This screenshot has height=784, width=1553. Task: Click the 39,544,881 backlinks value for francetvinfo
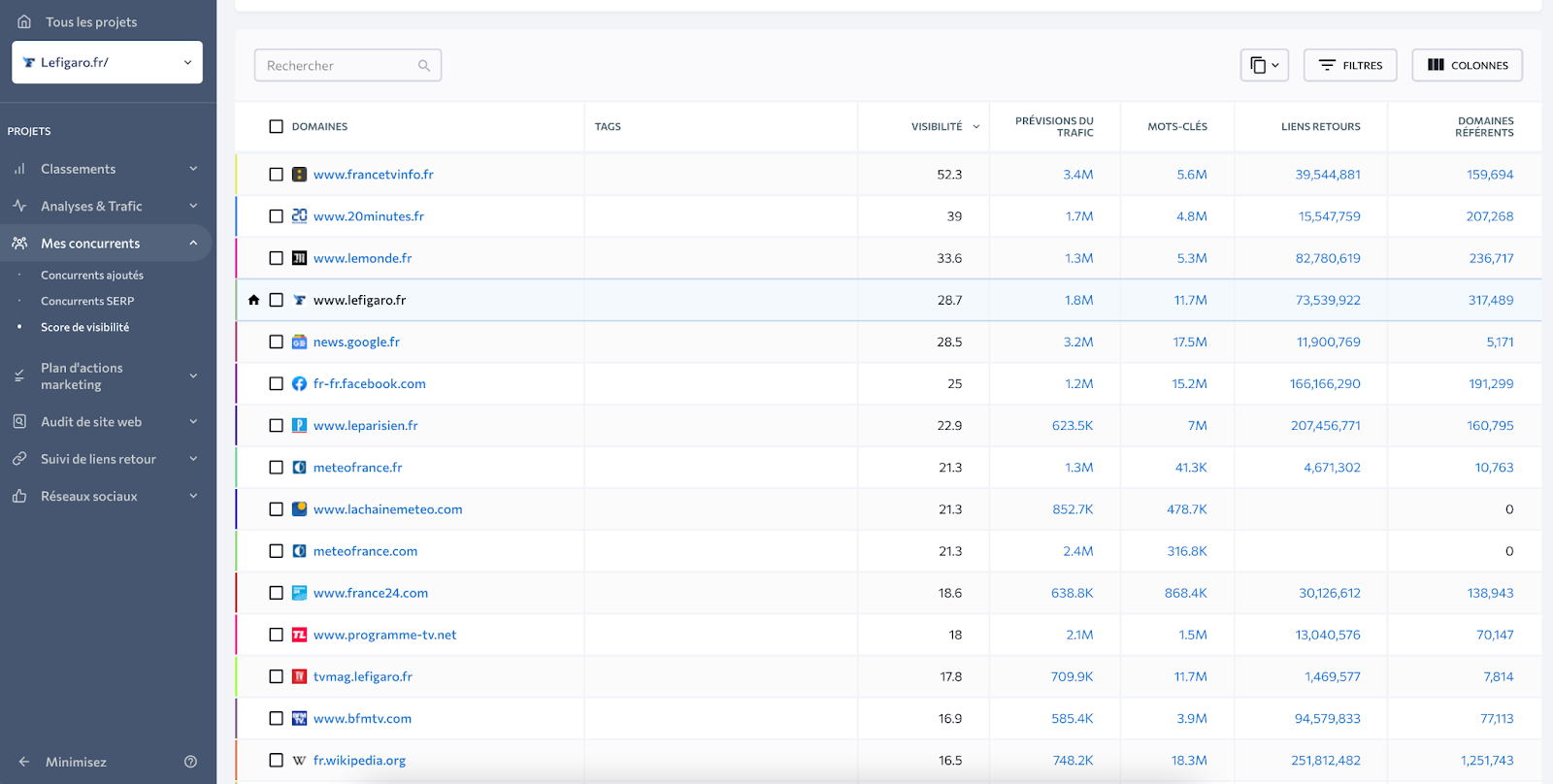click(1328, 175)
